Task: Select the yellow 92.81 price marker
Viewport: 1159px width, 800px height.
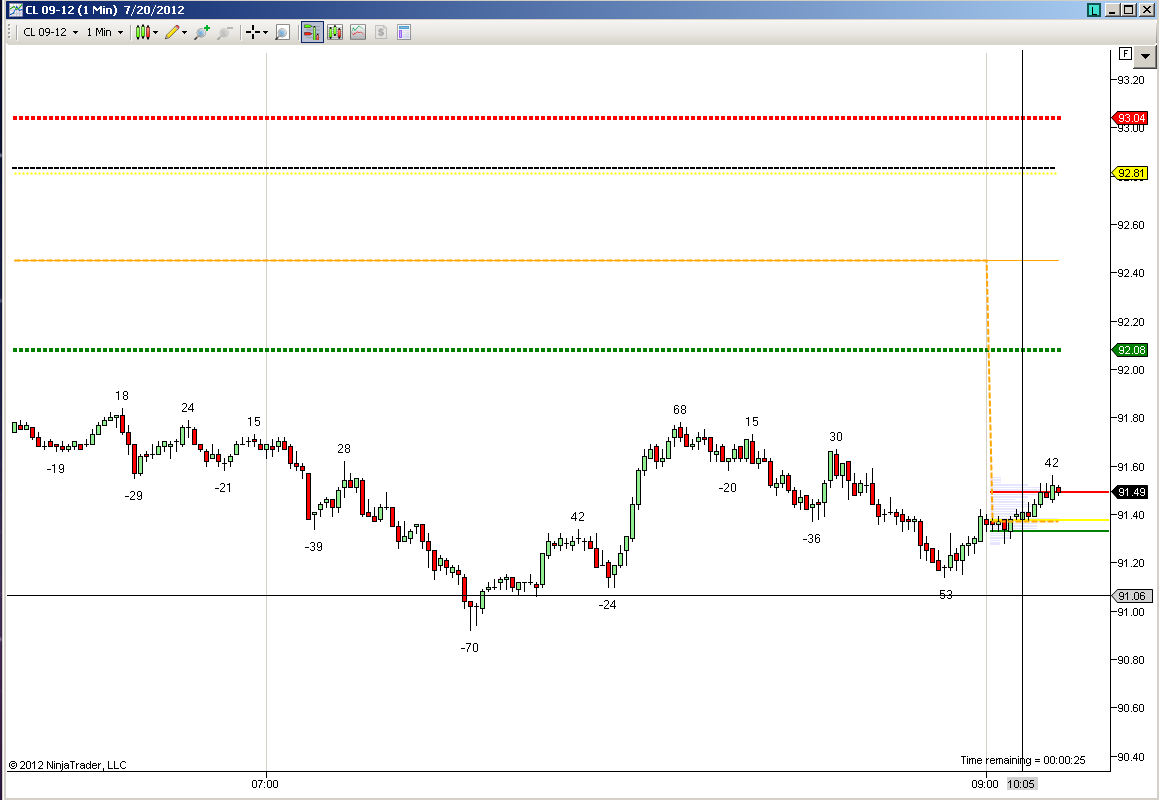Action: coord(1130,174)
